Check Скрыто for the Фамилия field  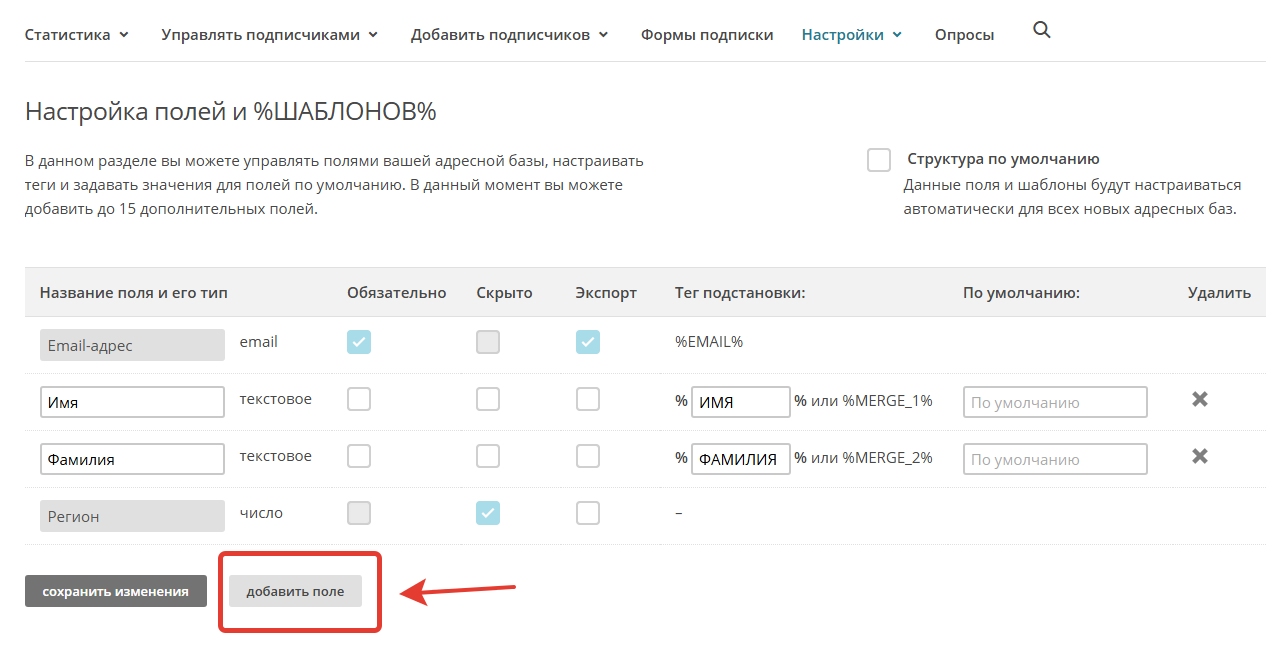(488, 456)
